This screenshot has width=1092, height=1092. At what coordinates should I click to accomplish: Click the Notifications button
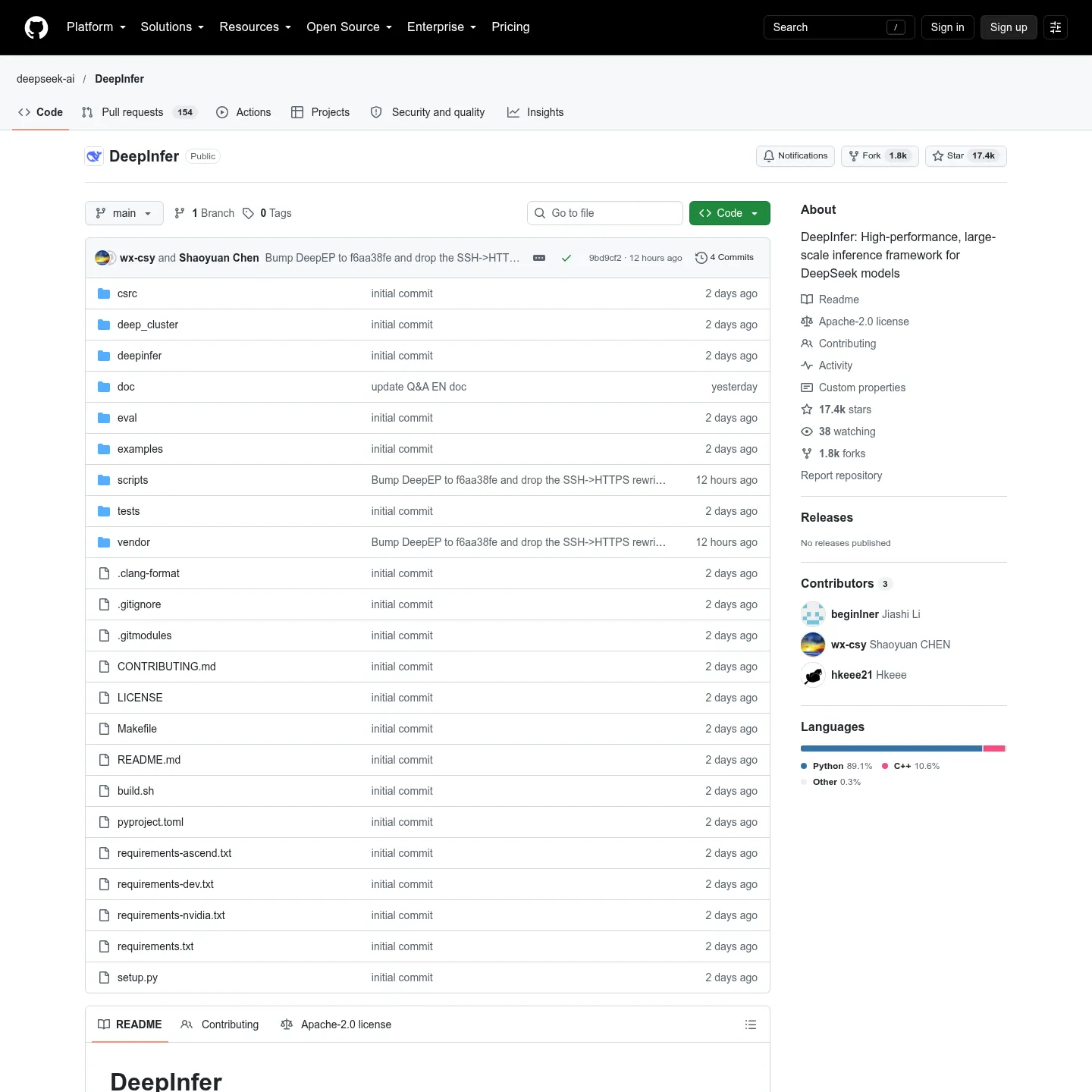pos(795,156)
